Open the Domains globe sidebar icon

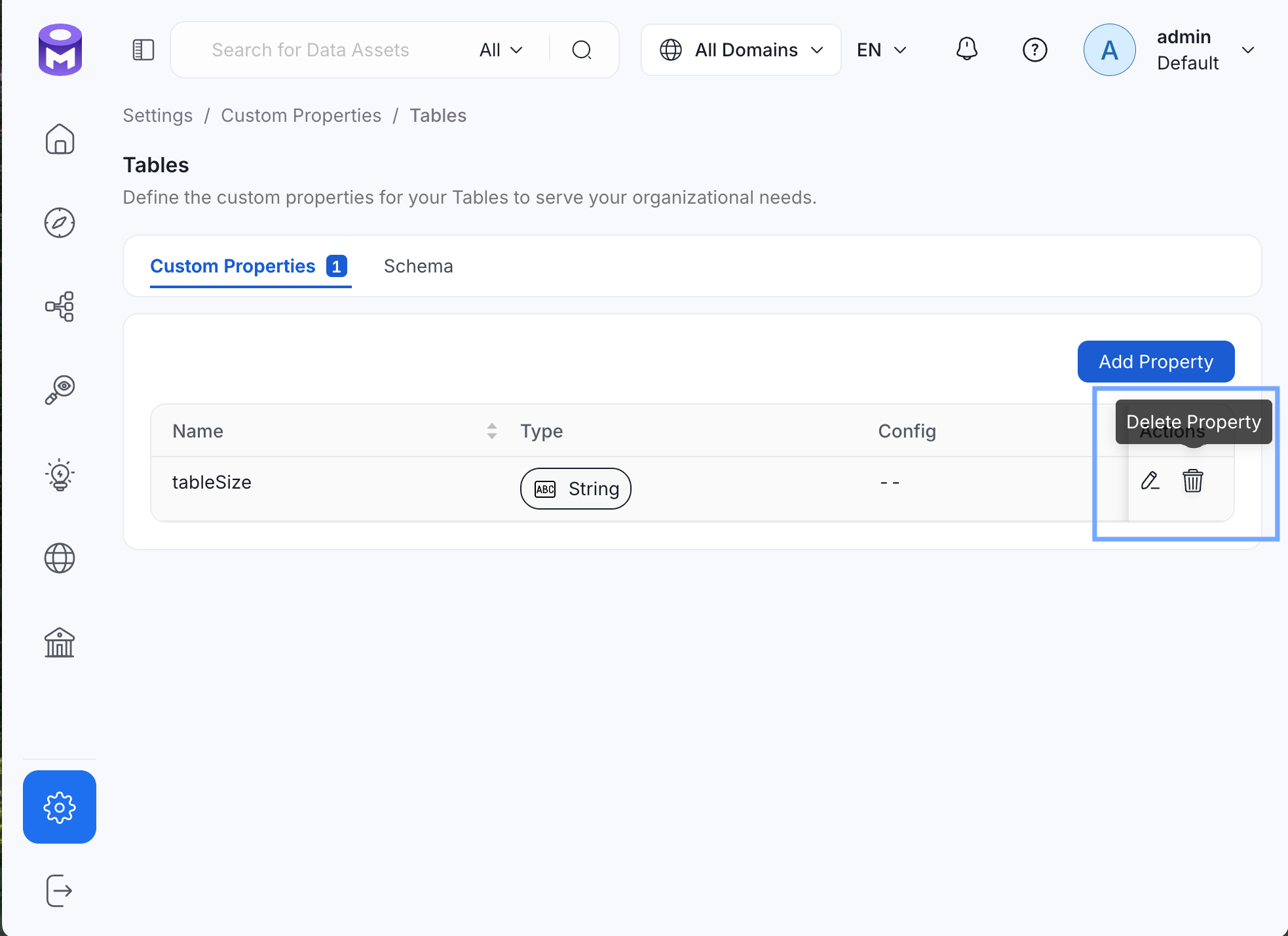pyautogui.click(x=60, y=558)
